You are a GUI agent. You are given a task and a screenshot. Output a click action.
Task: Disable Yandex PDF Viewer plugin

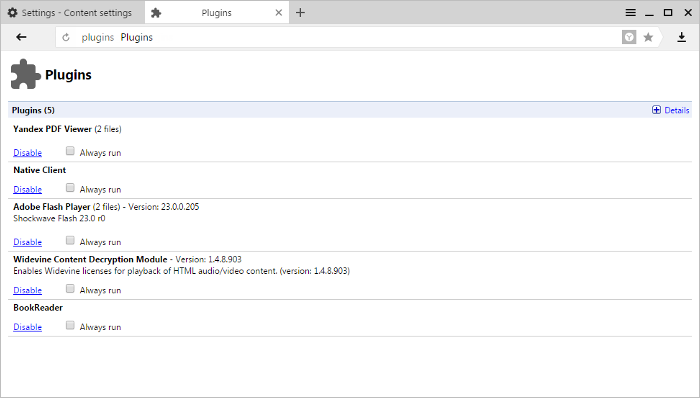pyautogui.click(x=28, y=153)
